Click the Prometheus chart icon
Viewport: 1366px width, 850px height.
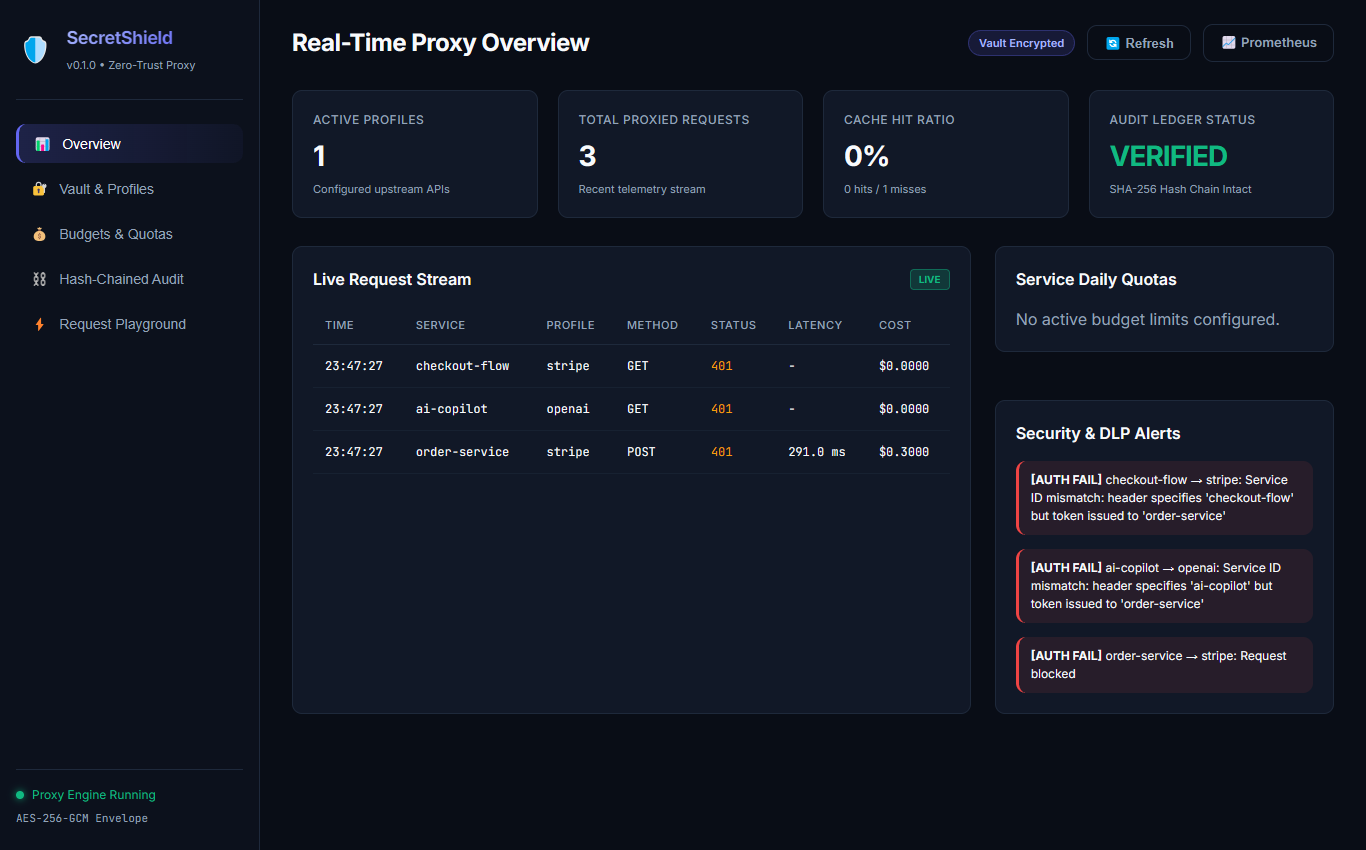coord(1228,43)
